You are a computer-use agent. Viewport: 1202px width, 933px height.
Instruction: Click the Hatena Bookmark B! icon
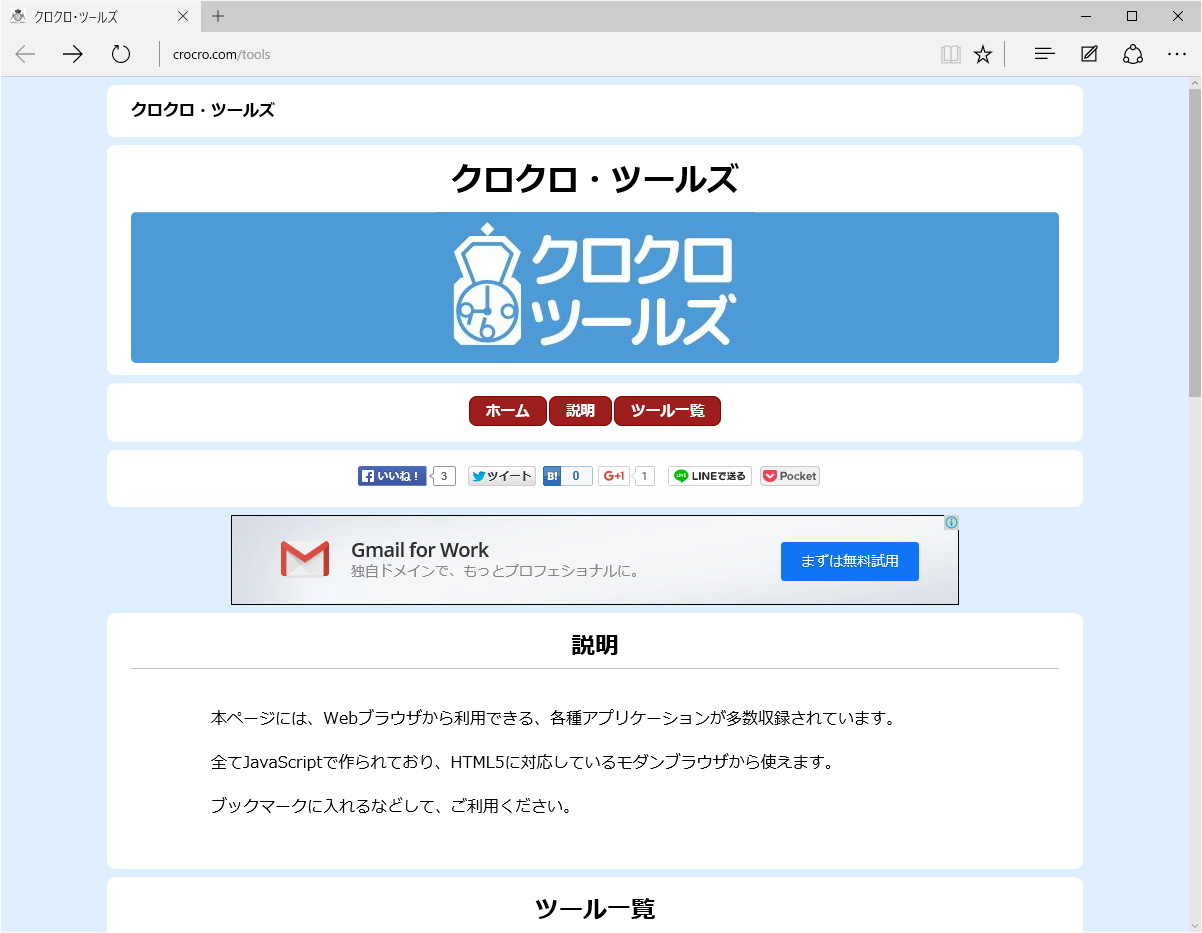pos(554,475)
